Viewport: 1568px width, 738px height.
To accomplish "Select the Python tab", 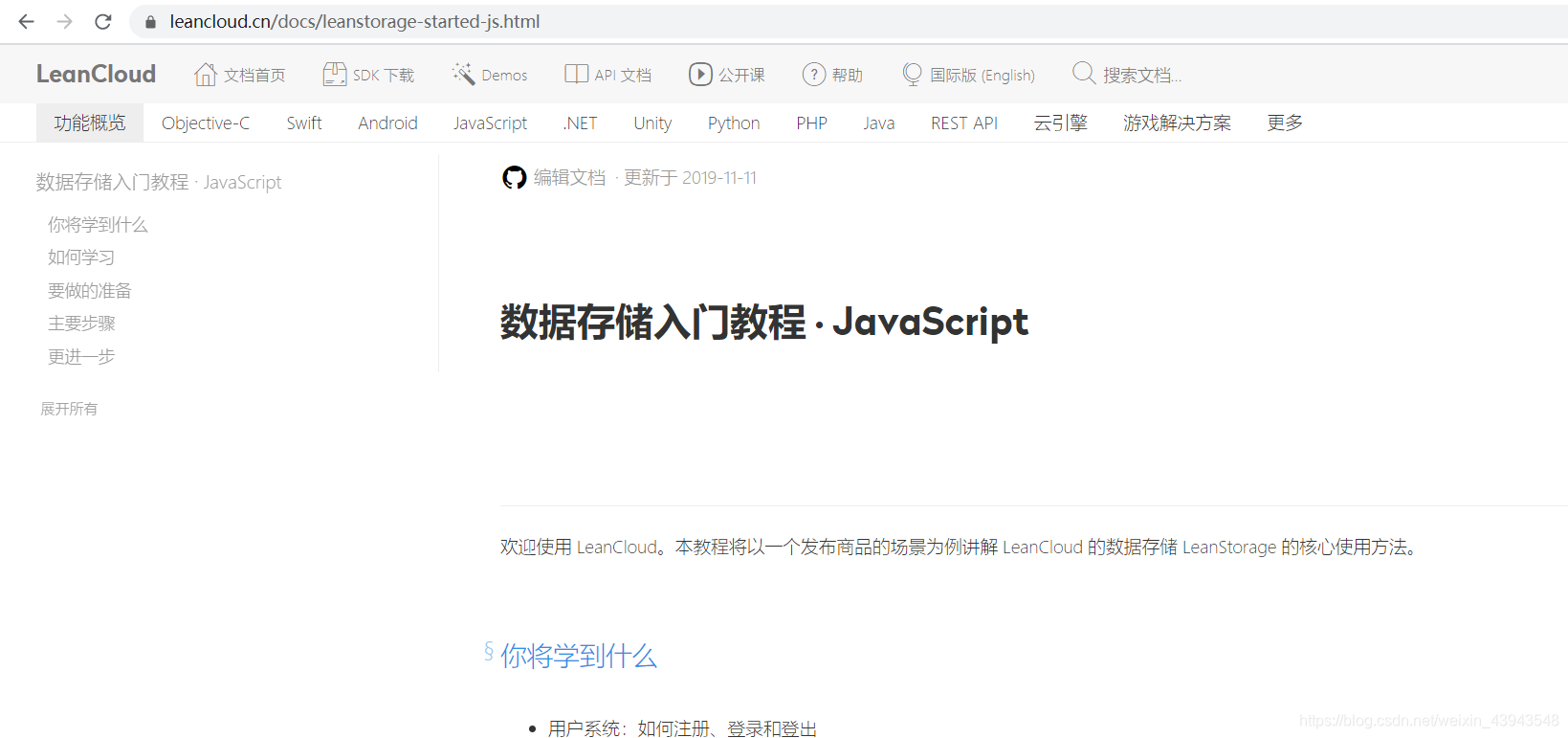I will [734, 123].
